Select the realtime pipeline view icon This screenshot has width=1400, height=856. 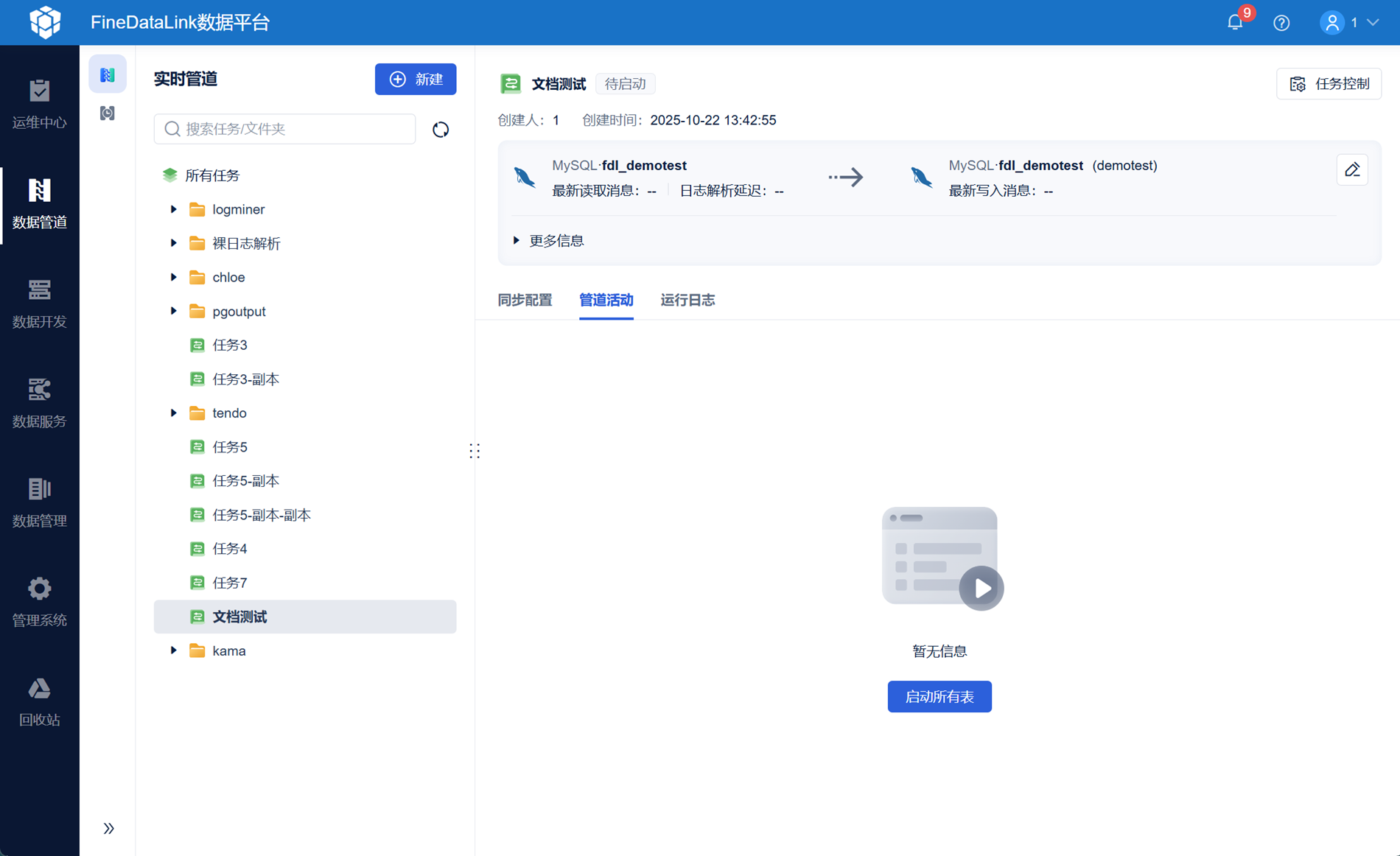[108, 74]
